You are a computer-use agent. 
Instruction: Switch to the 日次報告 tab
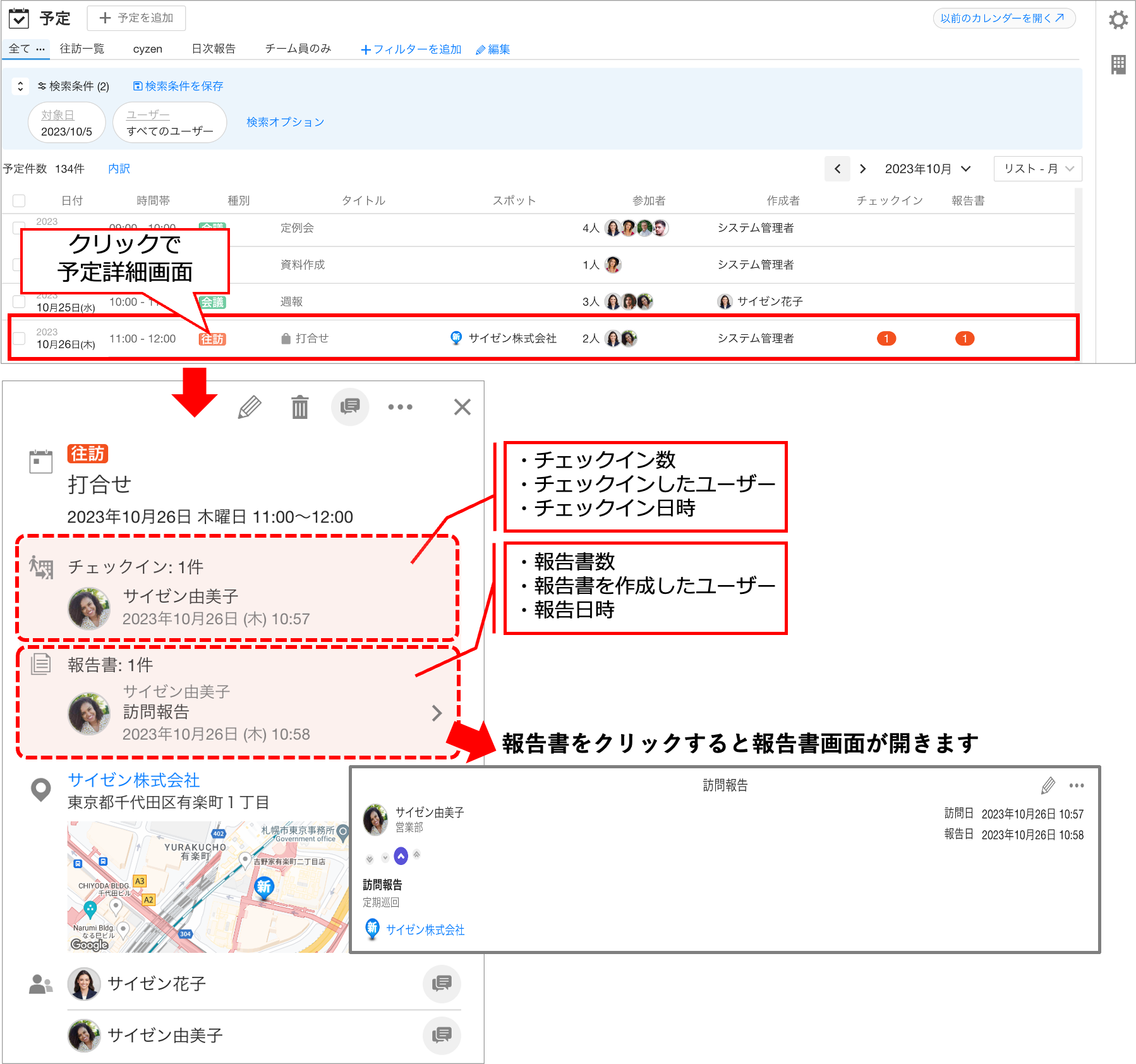(214, 49)
